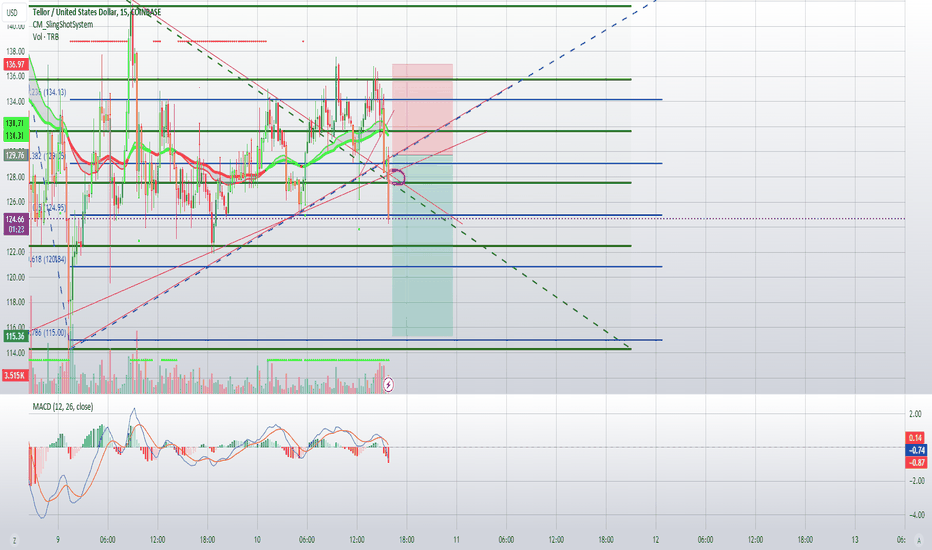The width and height of the screenshot is (932, 550).
Task: Open the timezone Z button on time axis
Action: pos(14,540)
